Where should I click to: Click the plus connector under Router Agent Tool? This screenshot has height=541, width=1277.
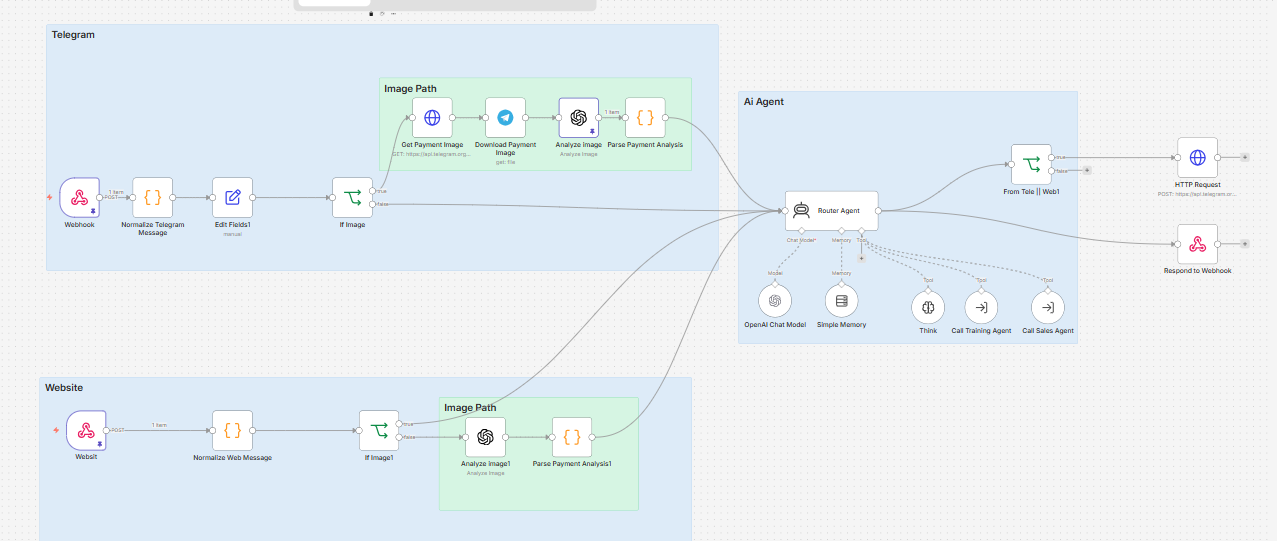[862, 257]
